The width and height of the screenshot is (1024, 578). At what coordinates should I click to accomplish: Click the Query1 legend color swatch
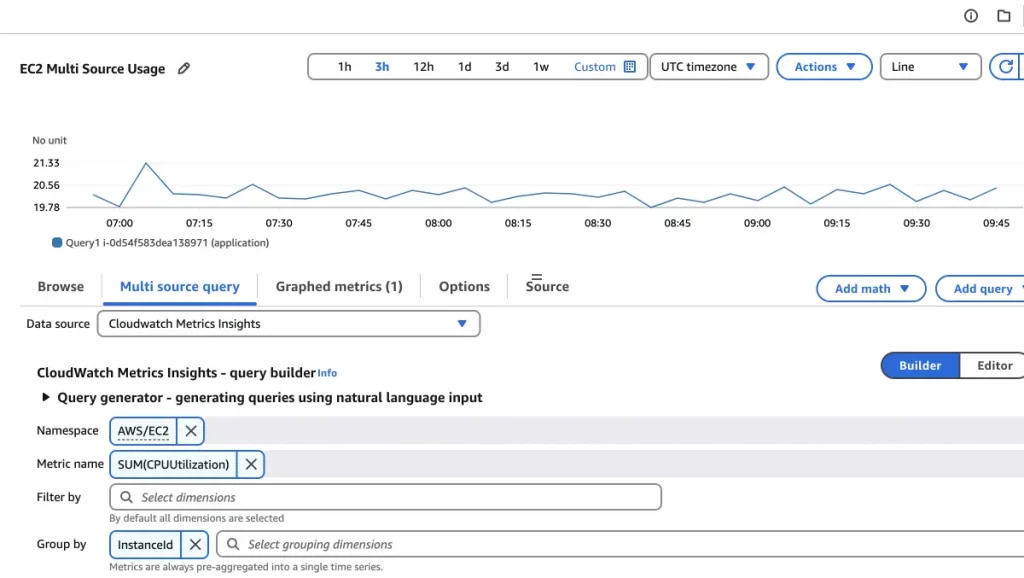(57, 242)
